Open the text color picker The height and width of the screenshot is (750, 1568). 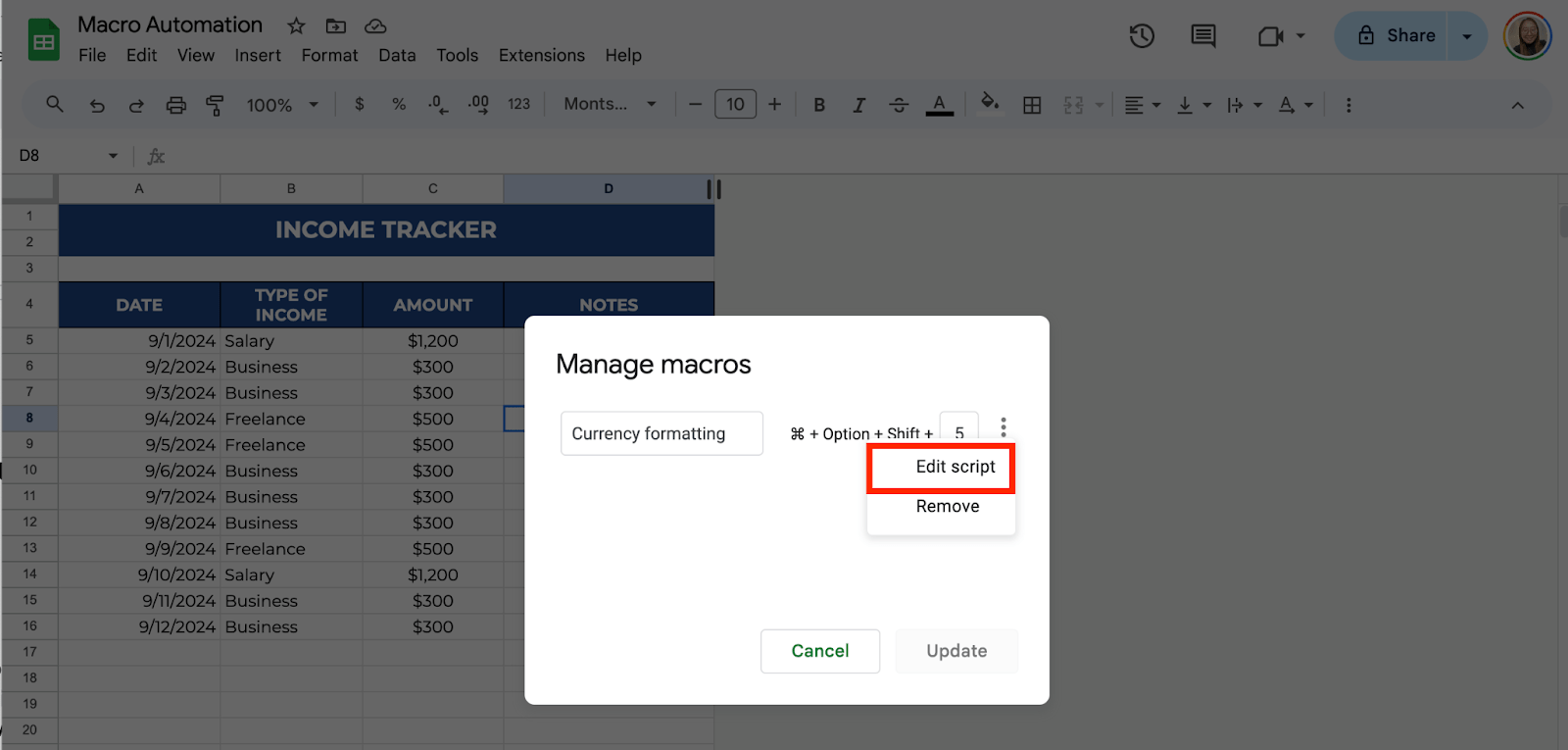tap(939, 105)
